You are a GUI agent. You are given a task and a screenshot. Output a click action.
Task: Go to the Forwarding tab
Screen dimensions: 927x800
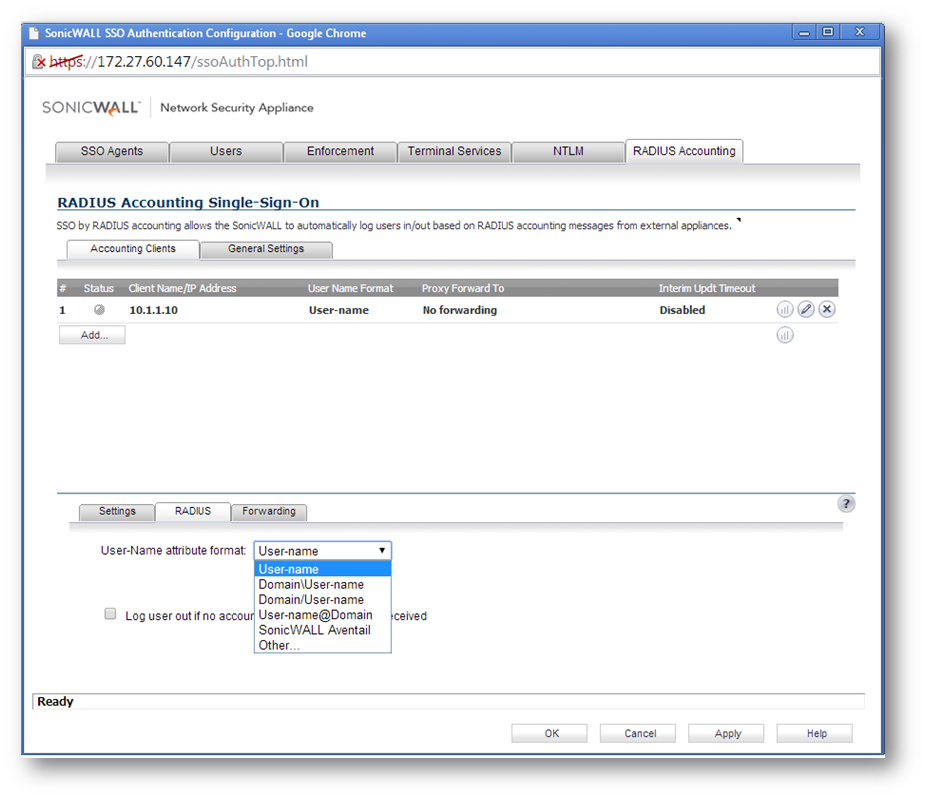[x=269, y=511]
